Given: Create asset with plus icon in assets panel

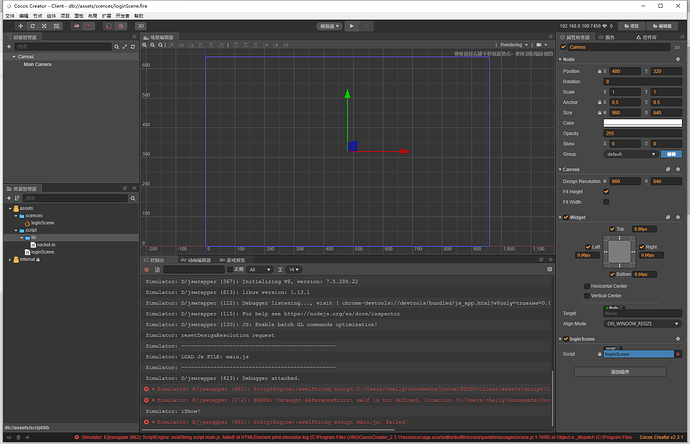Looking at the screenshot, I should coord(9,198).
